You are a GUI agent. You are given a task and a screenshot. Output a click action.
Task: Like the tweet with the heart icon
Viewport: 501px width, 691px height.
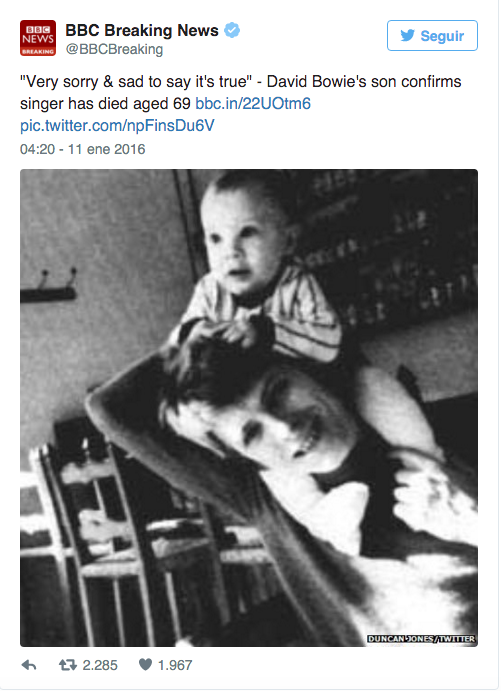point(145,664)
